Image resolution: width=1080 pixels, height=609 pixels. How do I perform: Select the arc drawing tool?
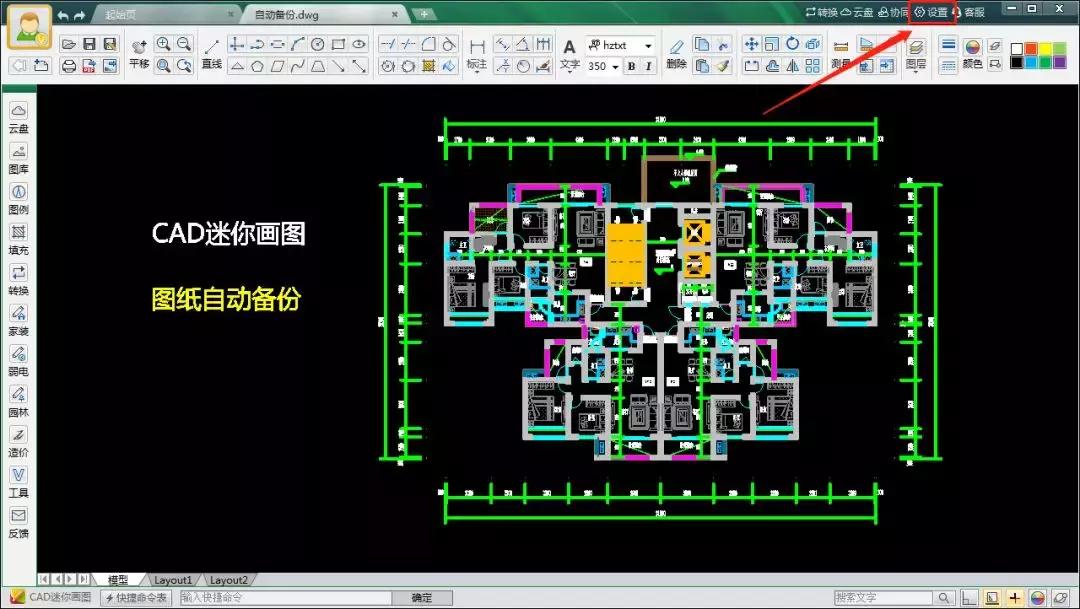click(x=297, y=44)
